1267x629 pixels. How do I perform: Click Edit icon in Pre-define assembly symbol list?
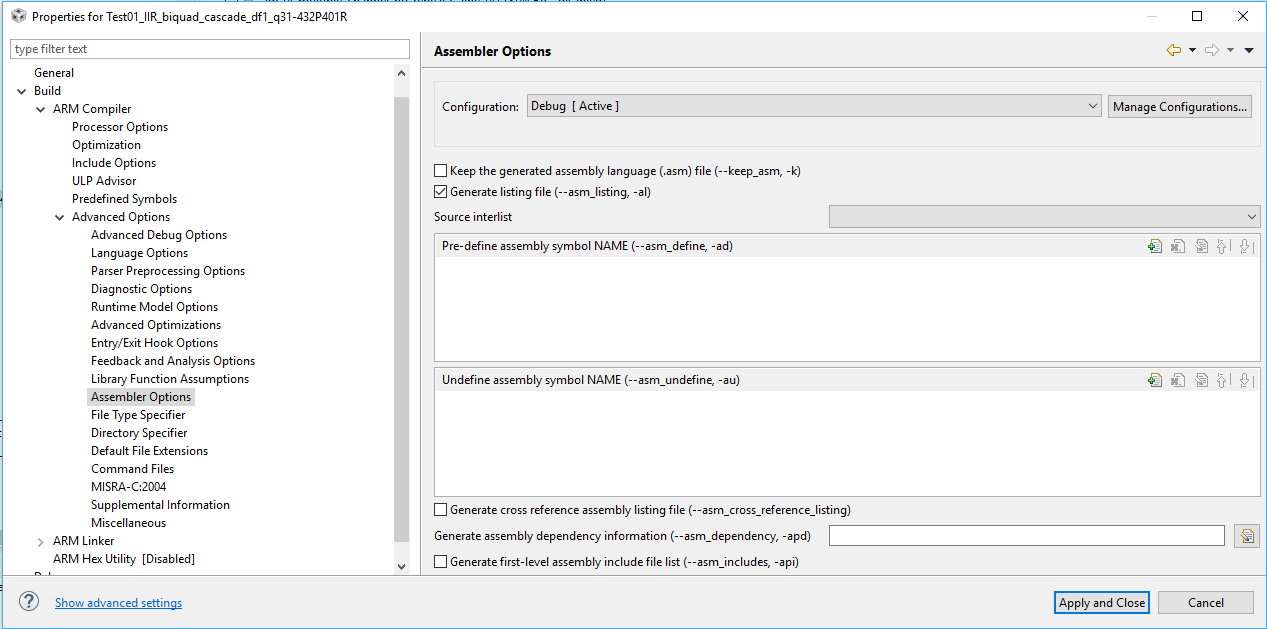point(1201,246)
